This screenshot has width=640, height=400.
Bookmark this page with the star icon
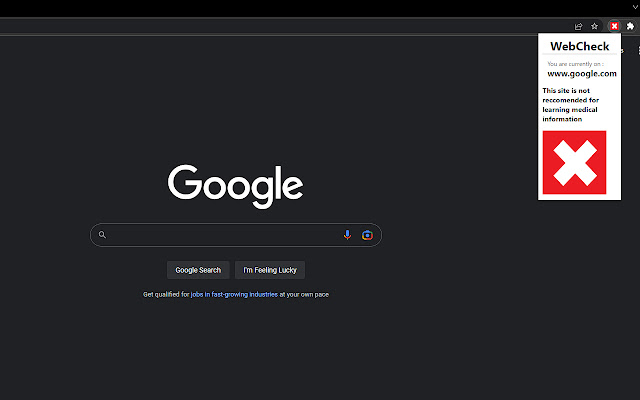click(x=594, y=26)
